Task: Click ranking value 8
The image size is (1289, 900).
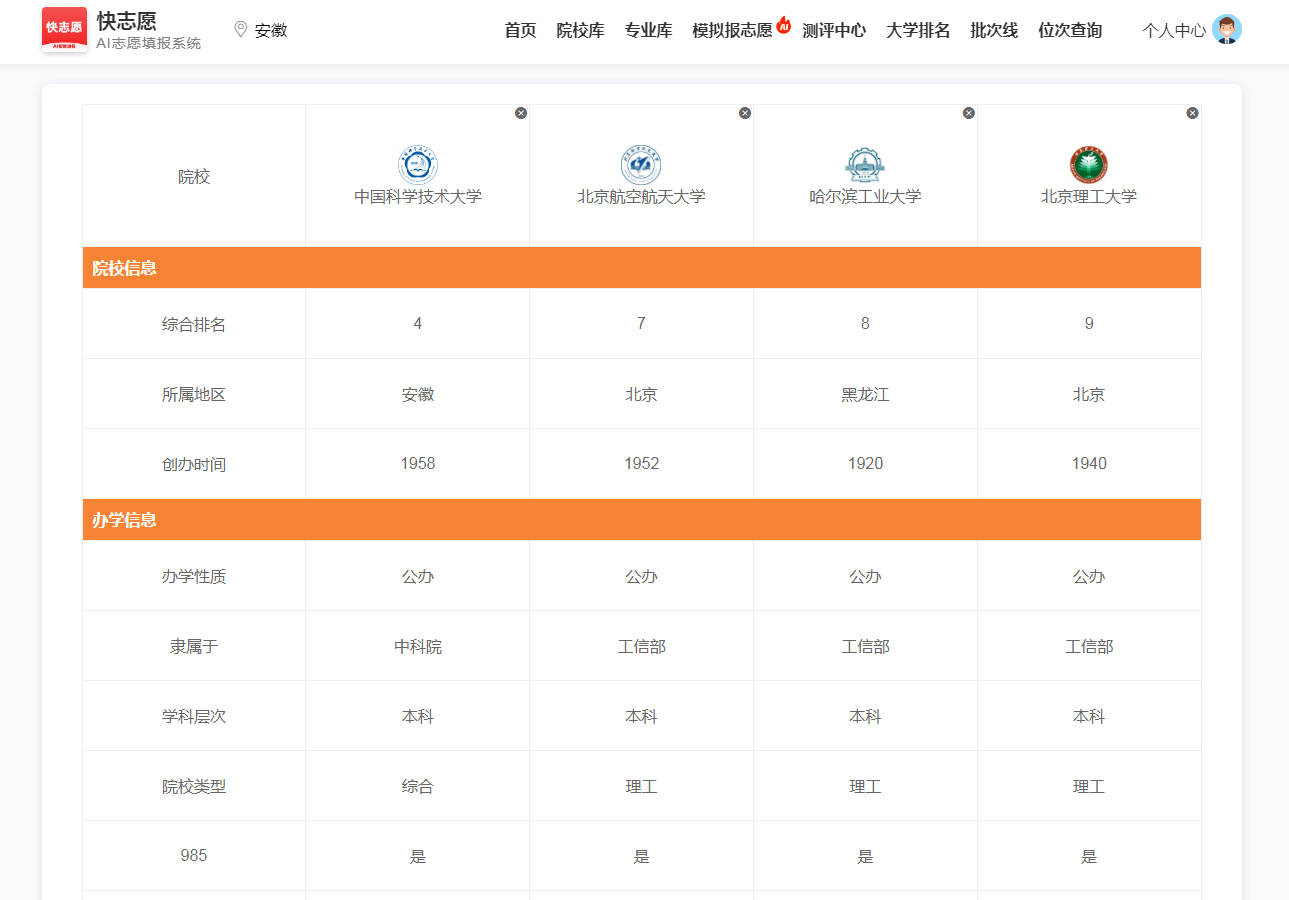Action: (x=865, y=323)
